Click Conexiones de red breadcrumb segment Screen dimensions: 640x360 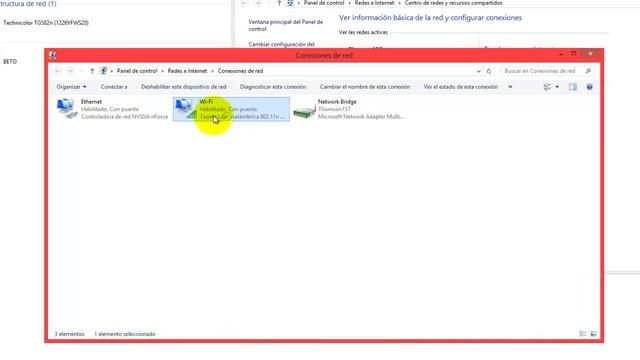click(x=240, y=71)
